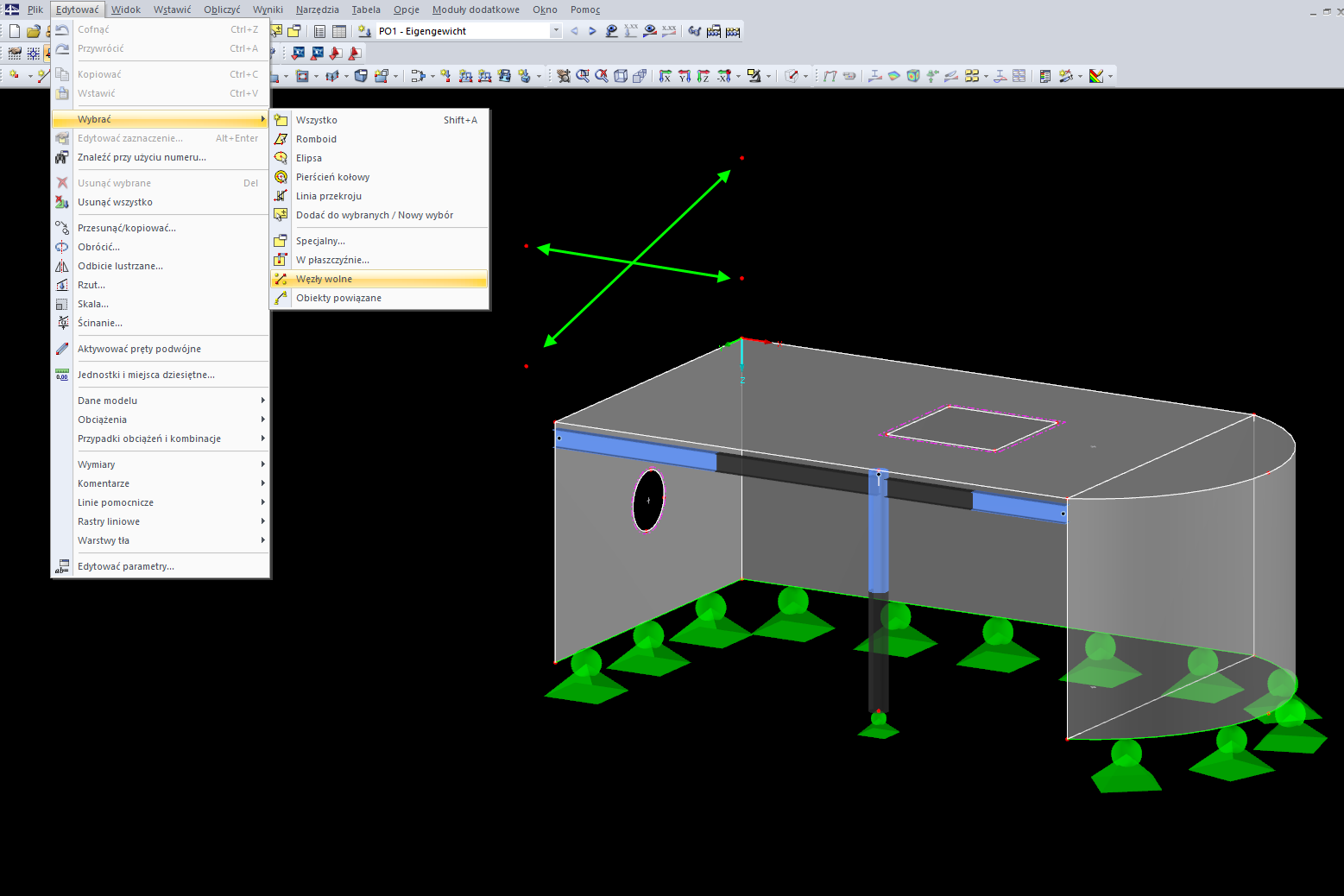Screen dimensions: 1344x896
Task: Click the cancel zoom magnifier icon
Action: click(x=602, y=76)
